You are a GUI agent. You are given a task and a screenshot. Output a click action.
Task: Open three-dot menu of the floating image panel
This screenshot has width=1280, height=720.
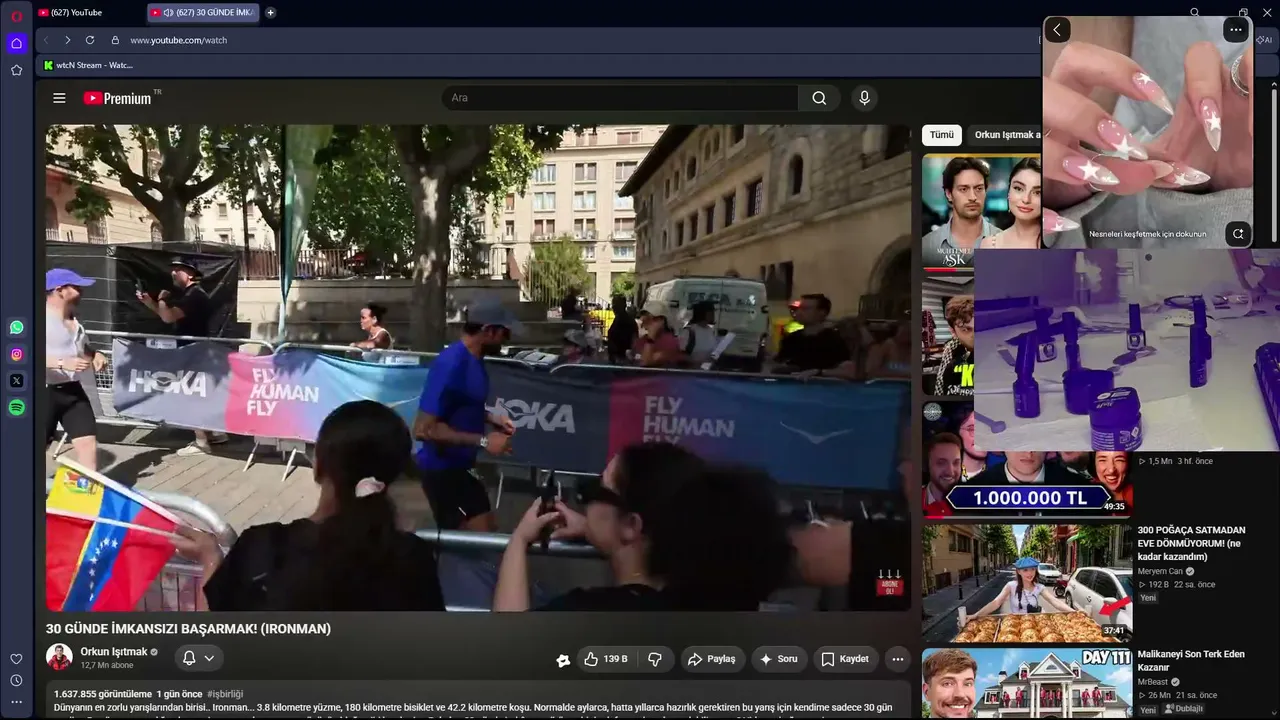coord(1236,30)
